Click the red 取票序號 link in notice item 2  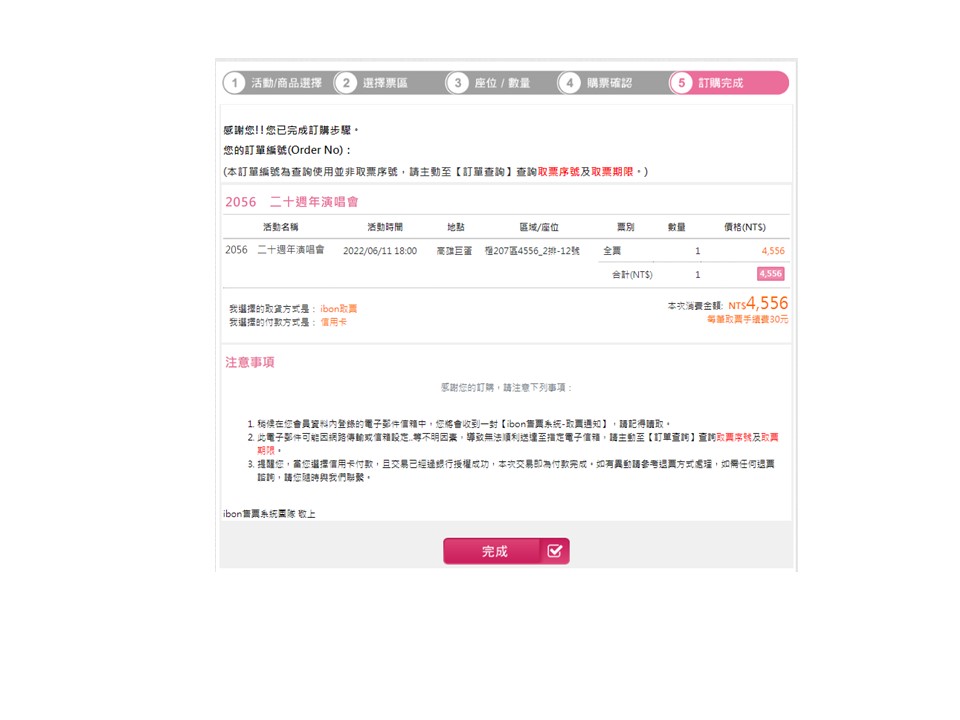tap(733, 437)
